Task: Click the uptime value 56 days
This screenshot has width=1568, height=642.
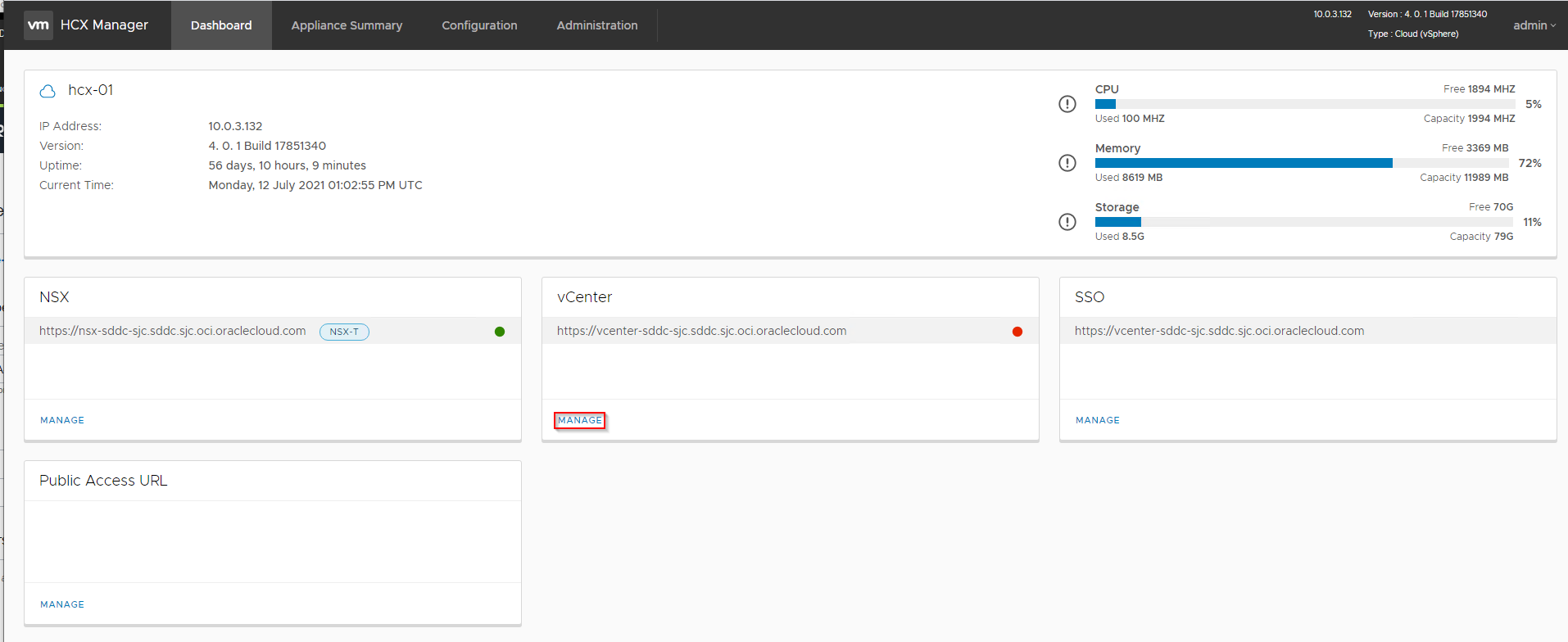Action: [x=287, y=165]
